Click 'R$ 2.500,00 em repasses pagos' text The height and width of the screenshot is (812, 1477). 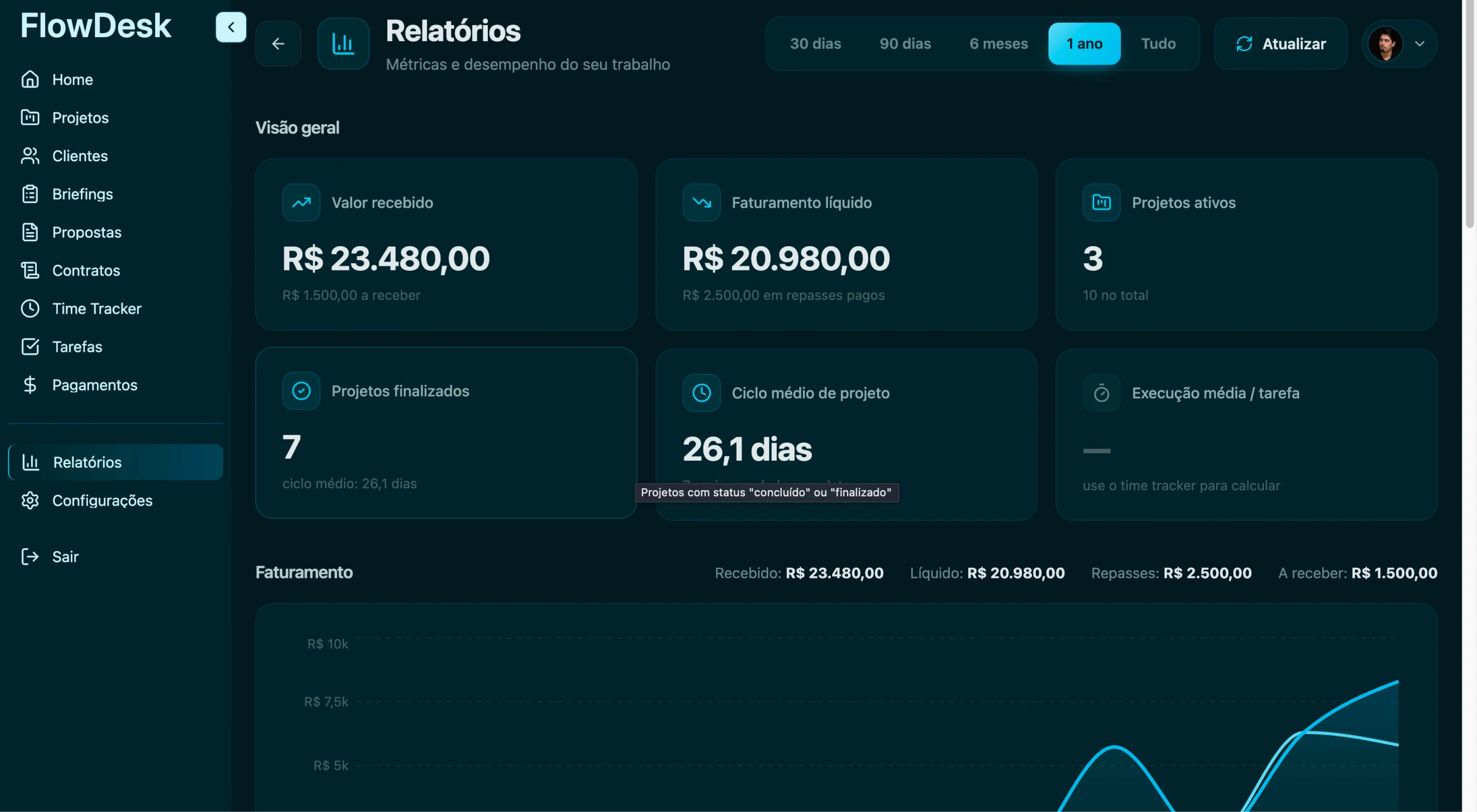(x=783, y=295)
